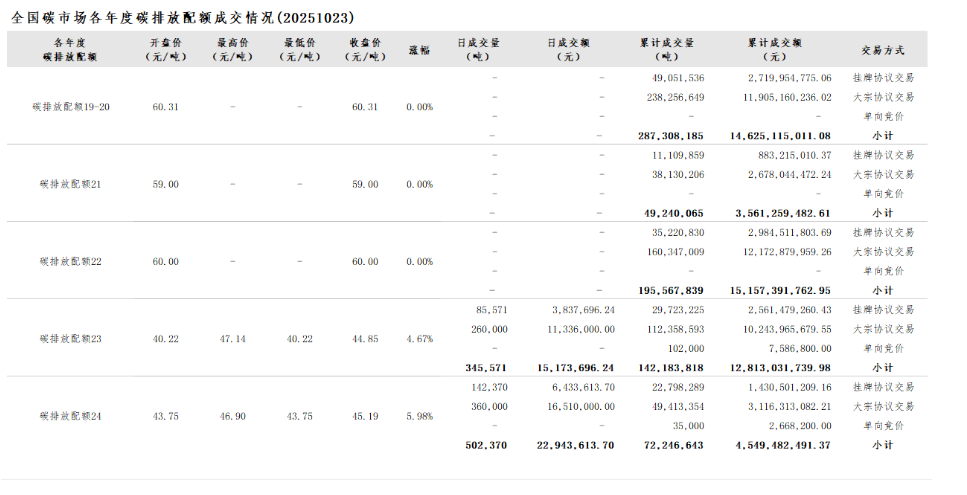Click the 5.98% change value cell
The image size is (967, 495).
[x=419, y=415]
